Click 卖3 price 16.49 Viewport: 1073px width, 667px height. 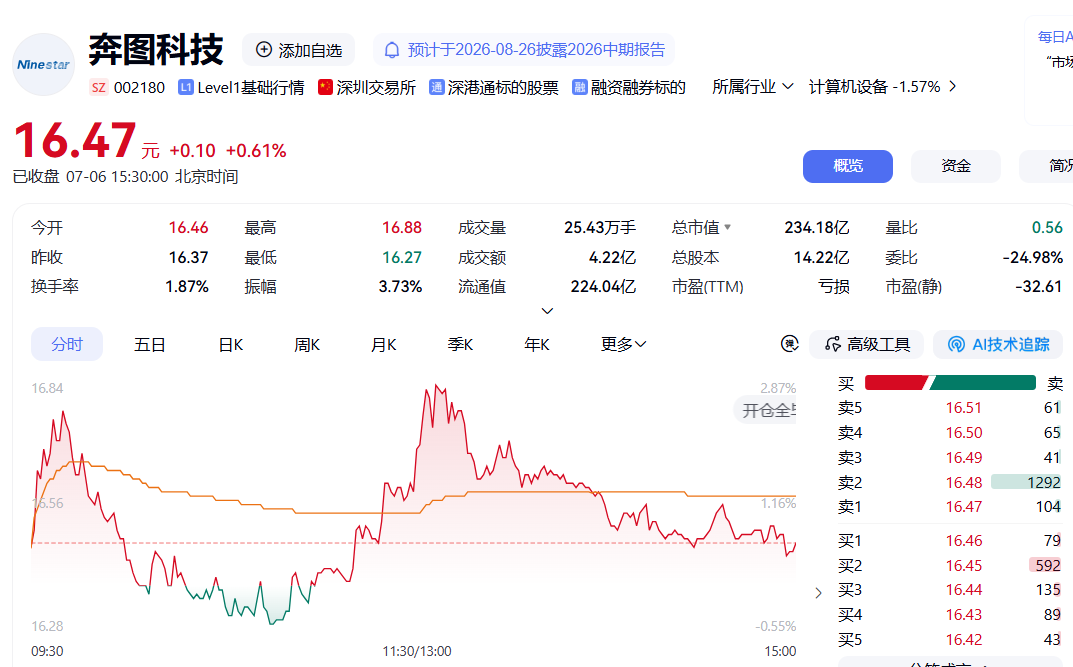point(964,458)
